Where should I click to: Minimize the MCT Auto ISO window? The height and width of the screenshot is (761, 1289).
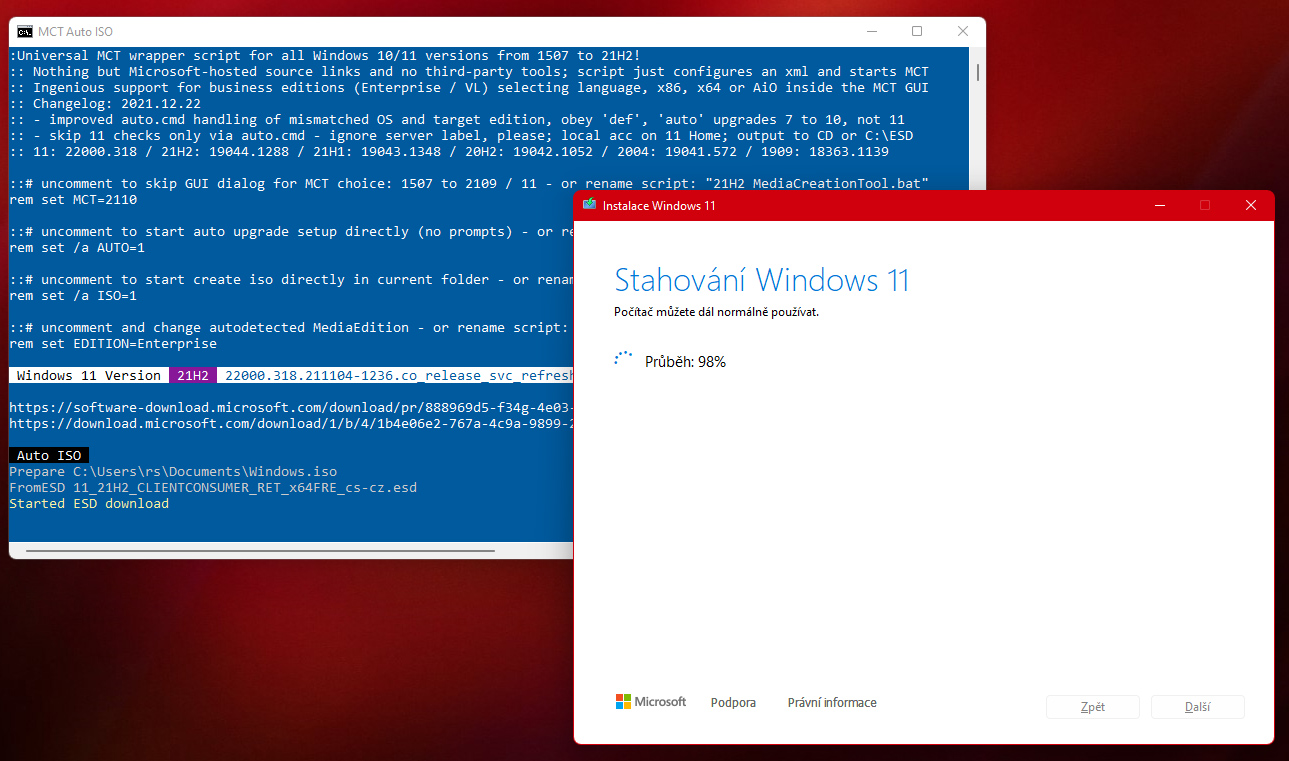[871, 32]
